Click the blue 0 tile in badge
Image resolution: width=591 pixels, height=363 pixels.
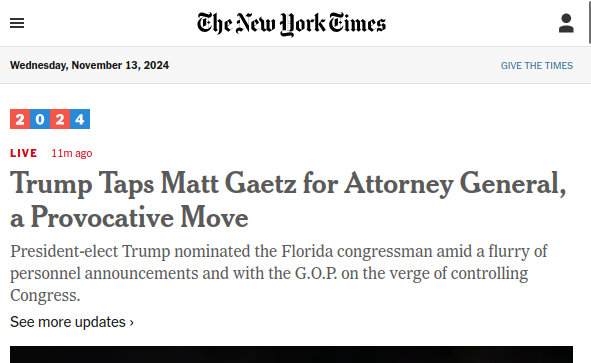[x=40, y=119]
